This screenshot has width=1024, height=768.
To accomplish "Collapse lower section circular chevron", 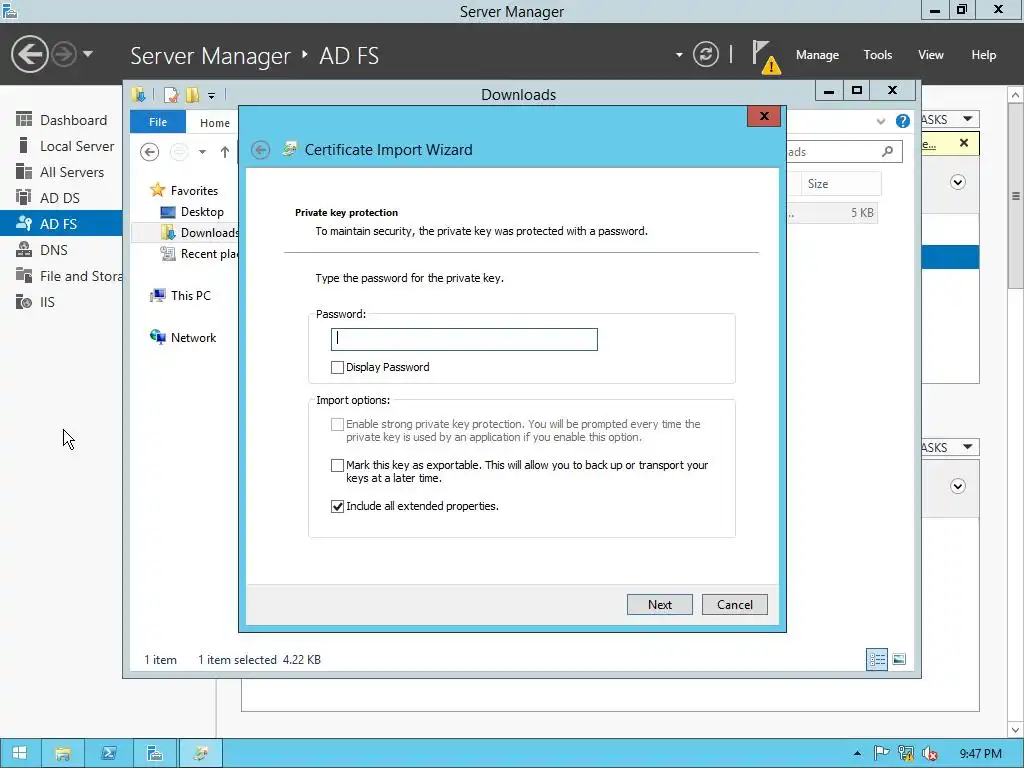I will click(957, 486).
